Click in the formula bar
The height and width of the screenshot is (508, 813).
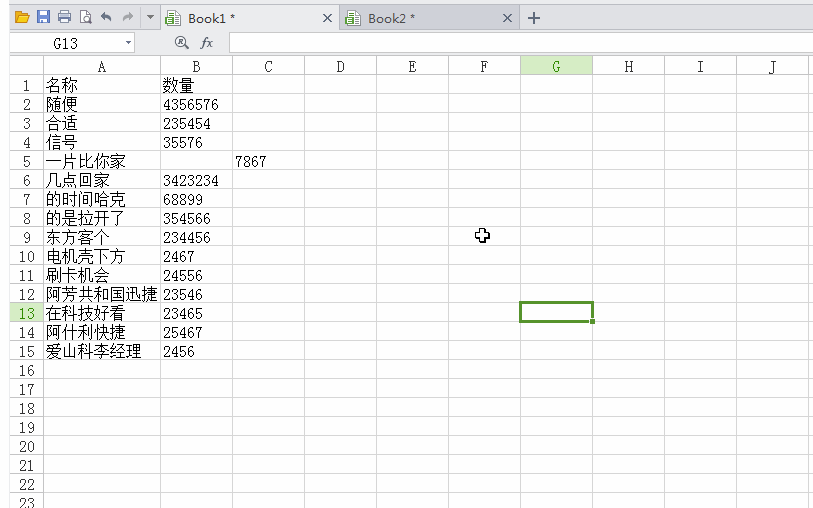pos(521,43)
